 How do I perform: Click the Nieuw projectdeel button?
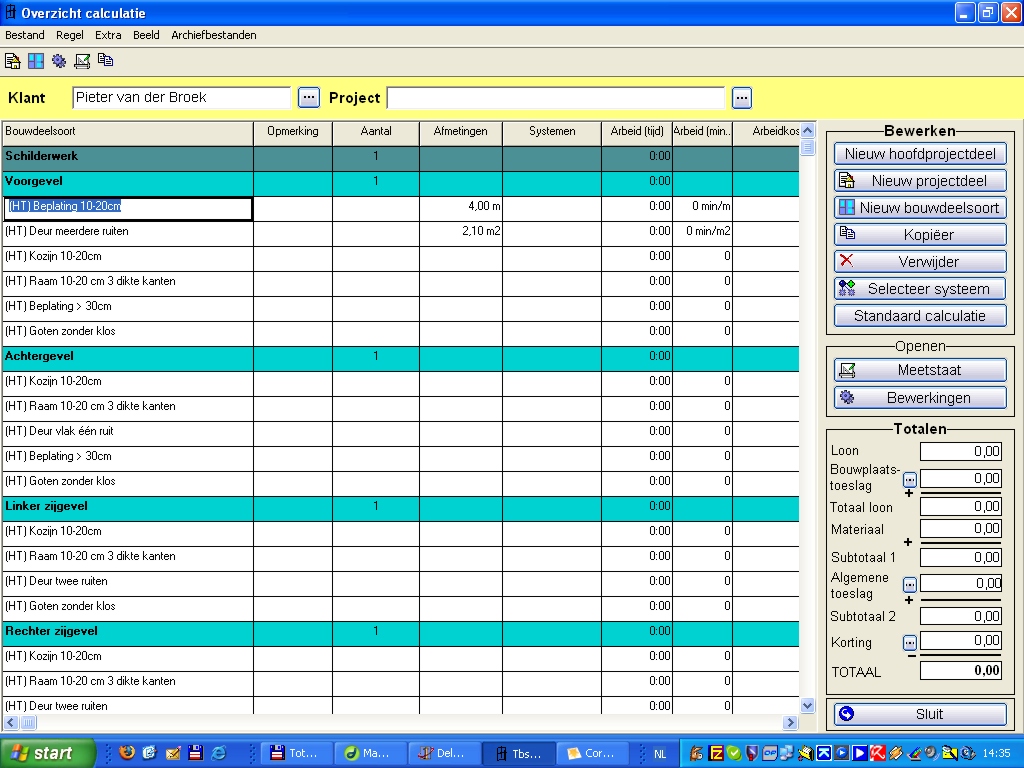pos(920,181)
